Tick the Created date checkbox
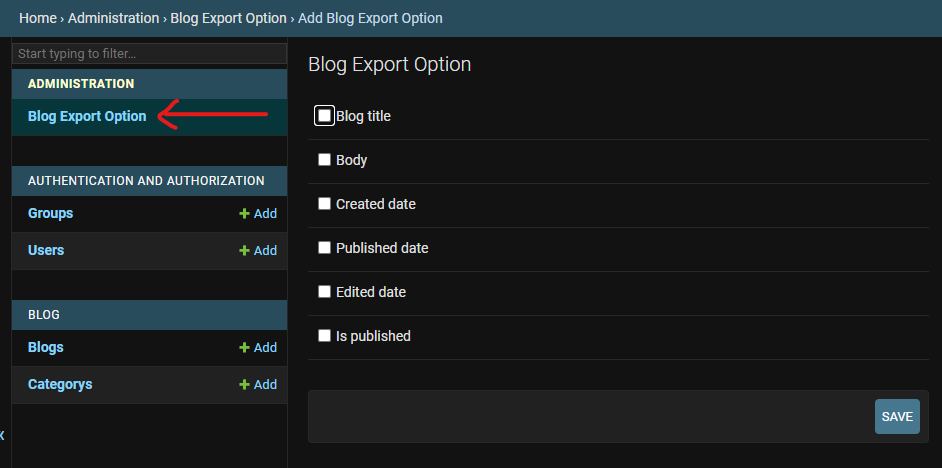The width and height of the screenshot is (942, 468). (x=324, y=204)
